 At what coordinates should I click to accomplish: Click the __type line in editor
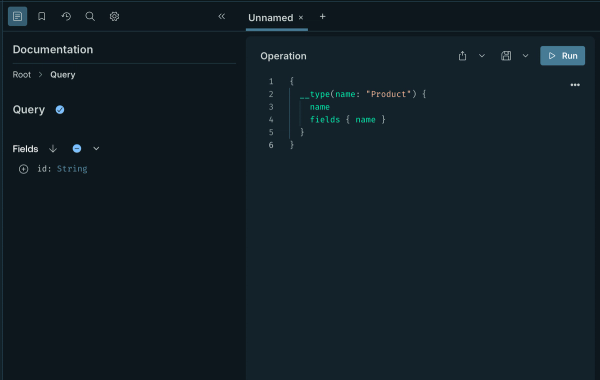tap(363, 94)
